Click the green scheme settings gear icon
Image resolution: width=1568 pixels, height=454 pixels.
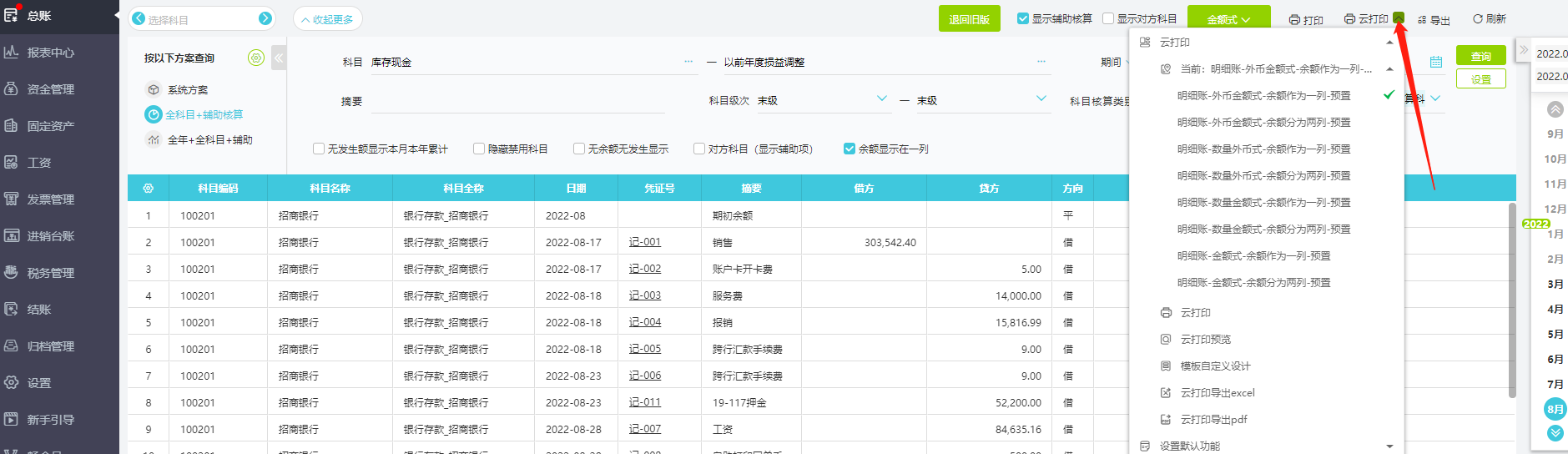[x=256, y=58]
